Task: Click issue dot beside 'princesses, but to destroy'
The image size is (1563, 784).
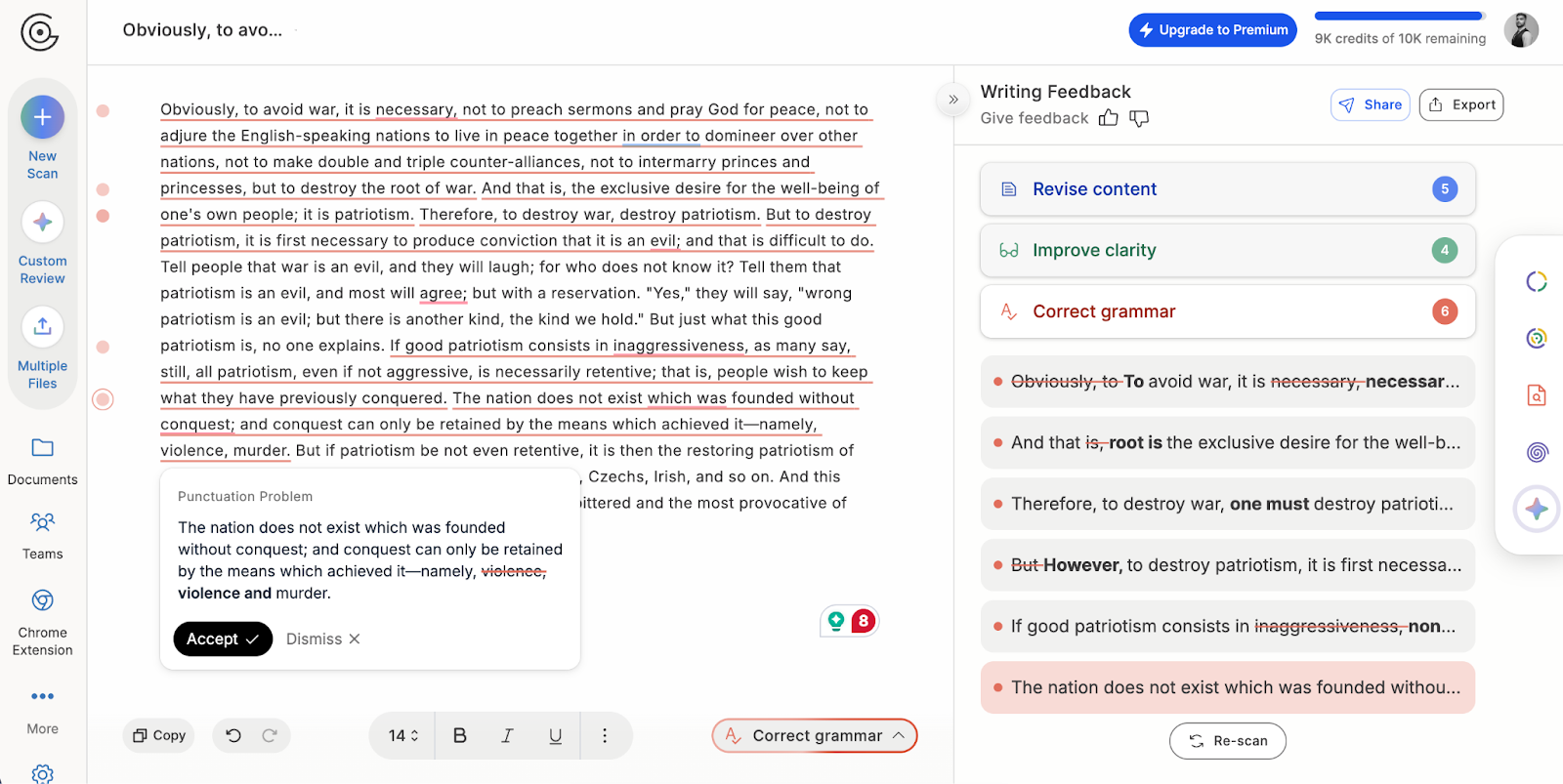Action: pyautogui.click(x=103, y=189)
